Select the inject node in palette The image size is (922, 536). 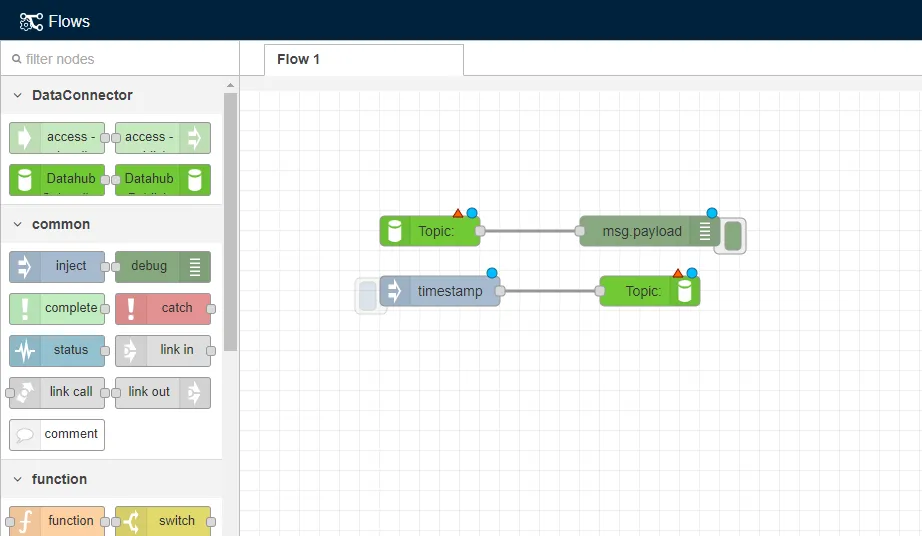pyautogui.click(x=57, y=267)
